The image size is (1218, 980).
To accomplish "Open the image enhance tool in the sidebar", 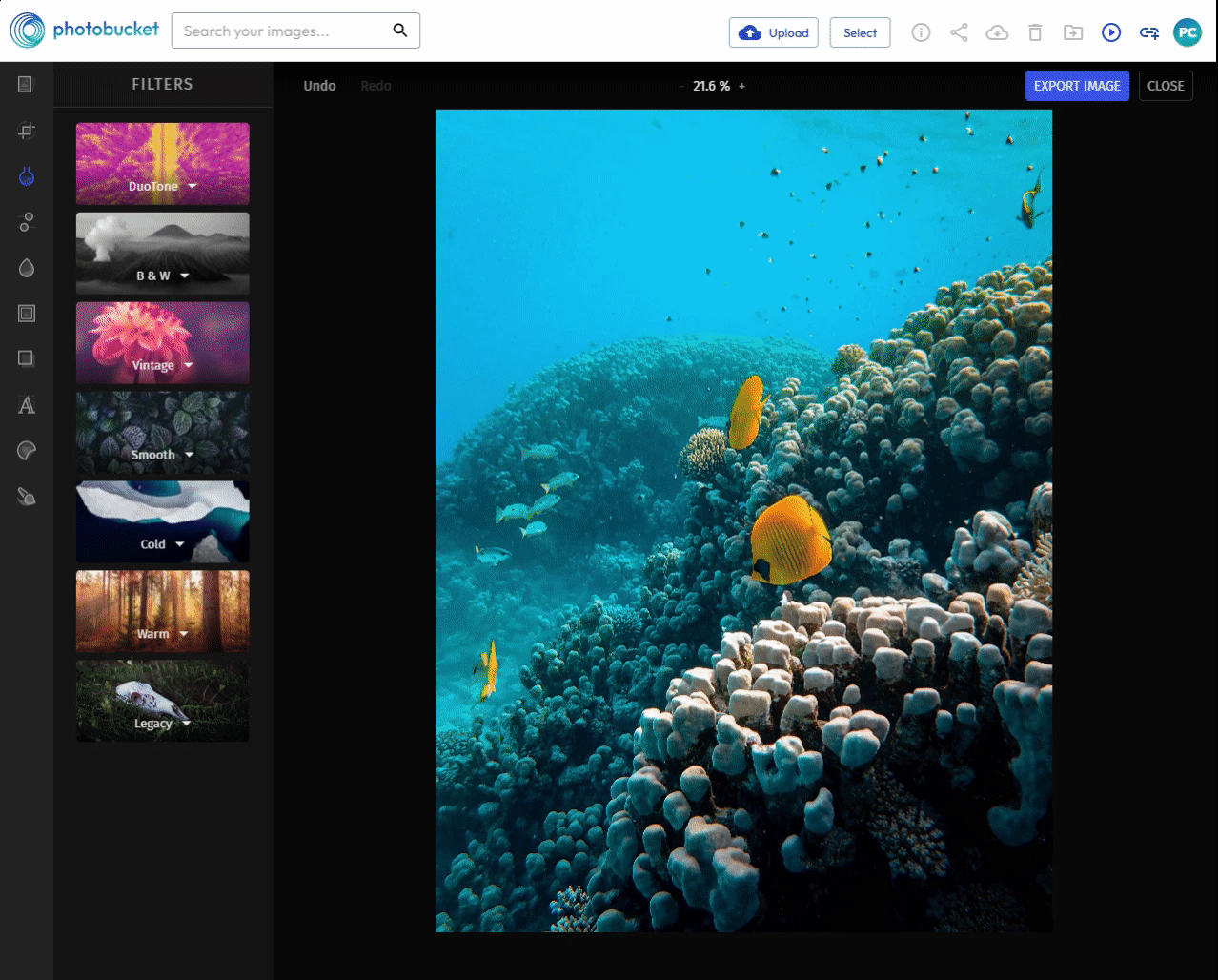I will coord(26,85).
